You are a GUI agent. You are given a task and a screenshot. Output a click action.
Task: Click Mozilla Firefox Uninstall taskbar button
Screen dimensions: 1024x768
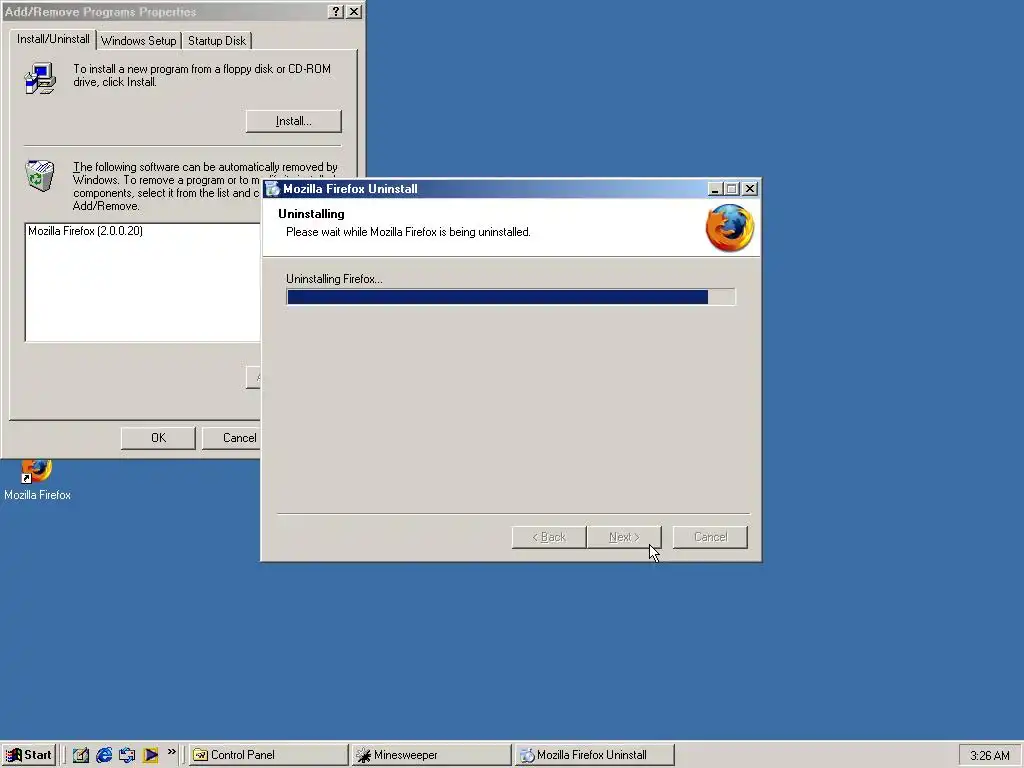click(x=594, y=755)
